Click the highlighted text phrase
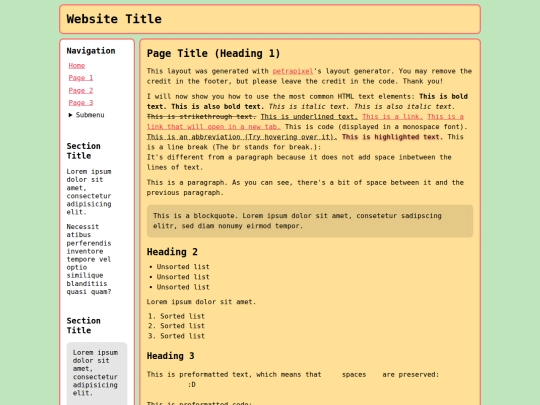Viewport: 540px width, 405px height. (x=392, y=137)
